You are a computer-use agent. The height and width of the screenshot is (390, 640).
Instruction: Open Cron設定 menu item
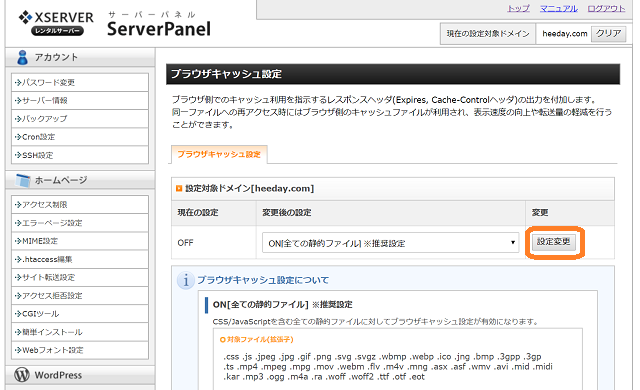coord(80,137)
